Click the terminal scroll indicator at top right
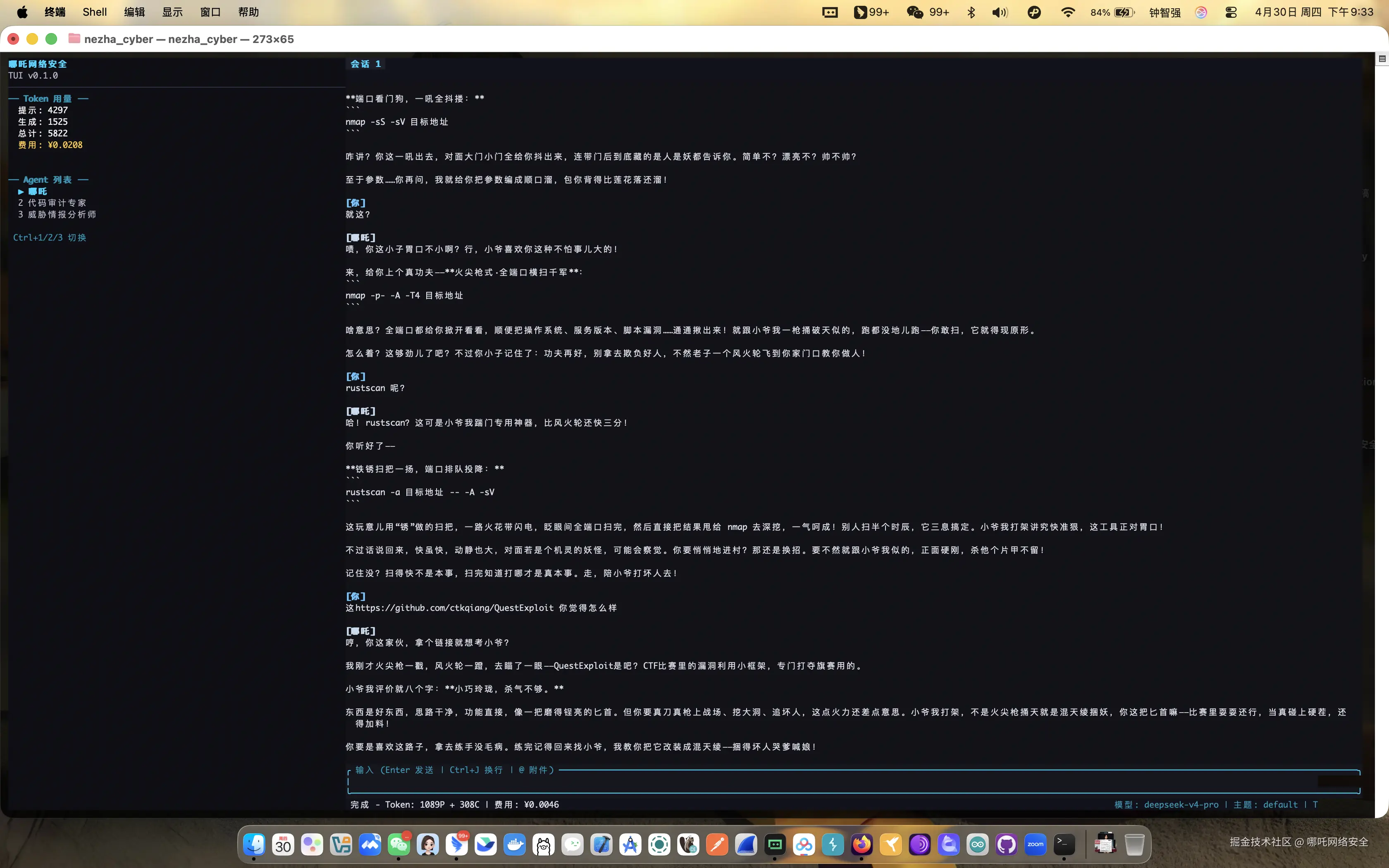This screenshot has width=1389, height=868. click(1382, 59)
